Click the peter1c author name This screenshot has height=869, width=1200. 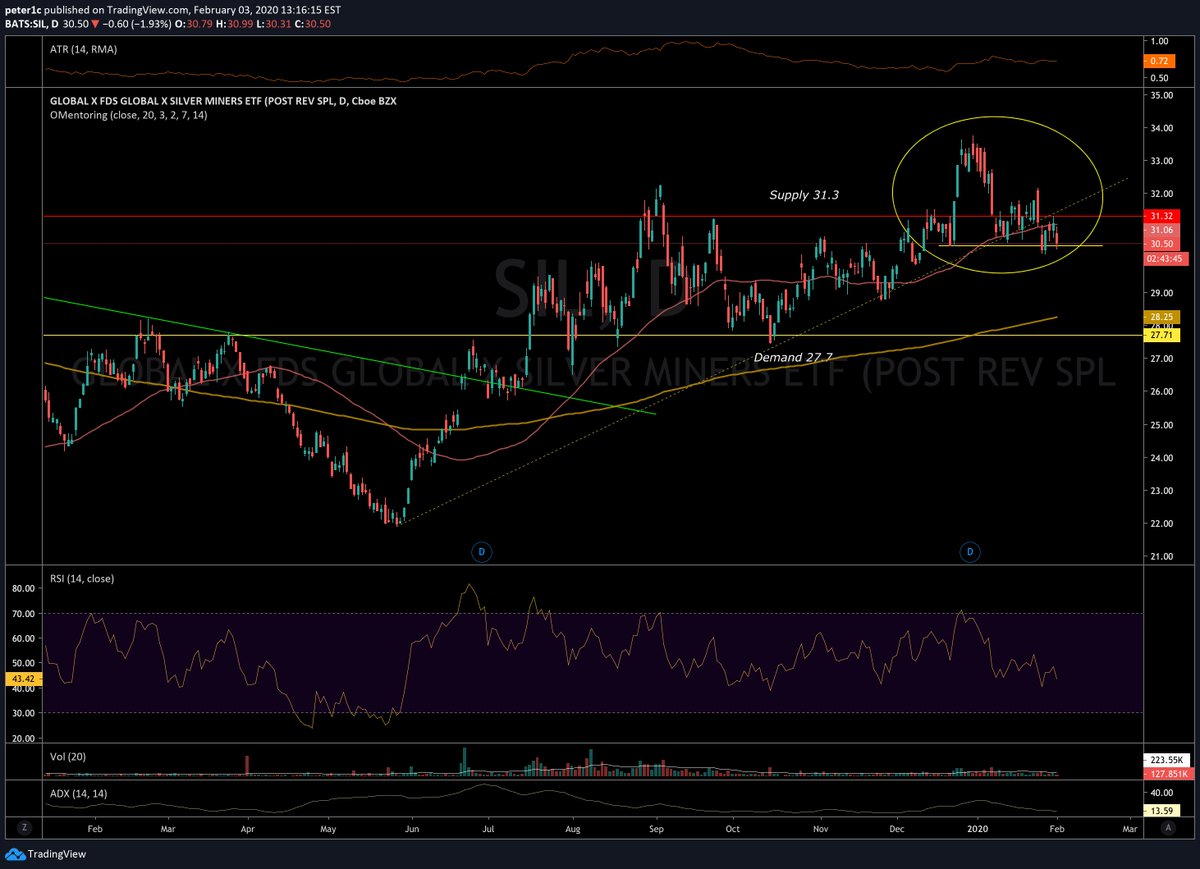pyautogui.click(x=22, y=8)
